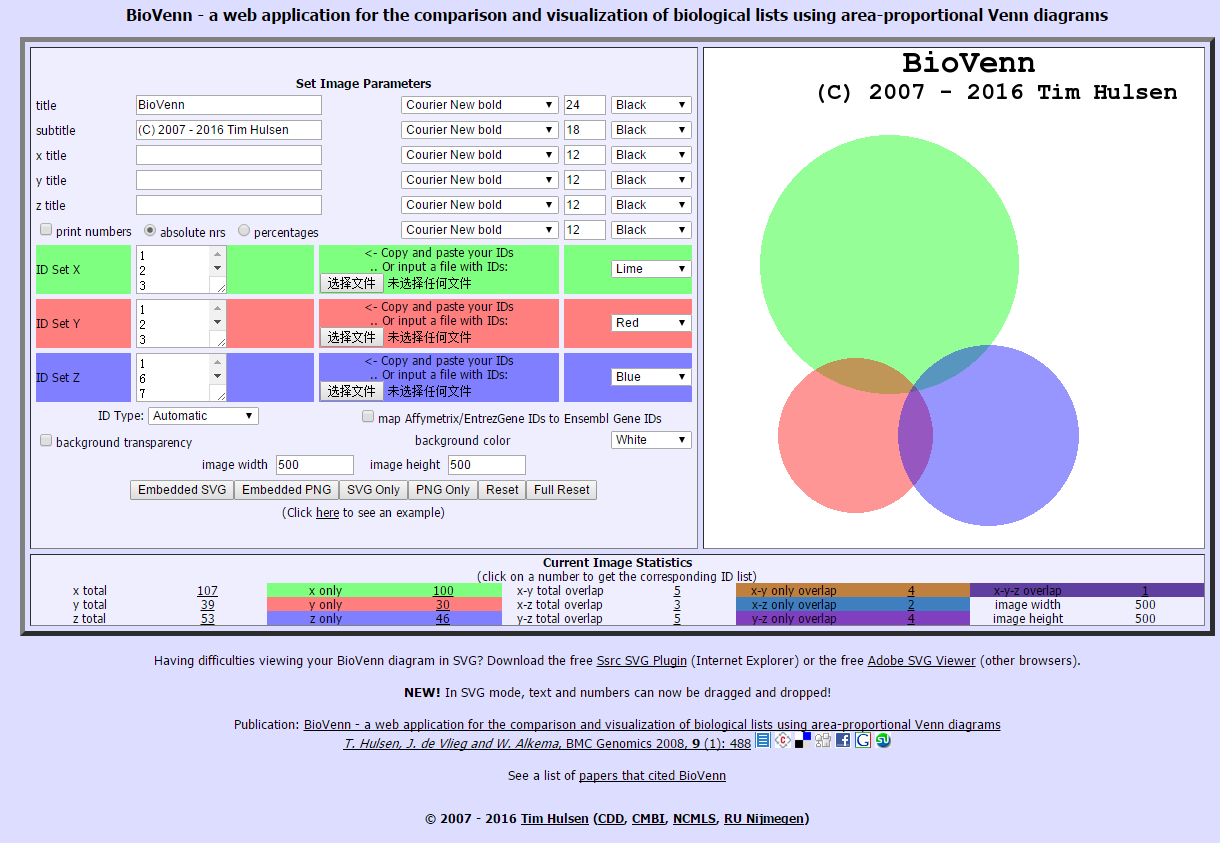Open the subtitle font dropdown
The image size is (1220, 843).
[x=480, y=130]
